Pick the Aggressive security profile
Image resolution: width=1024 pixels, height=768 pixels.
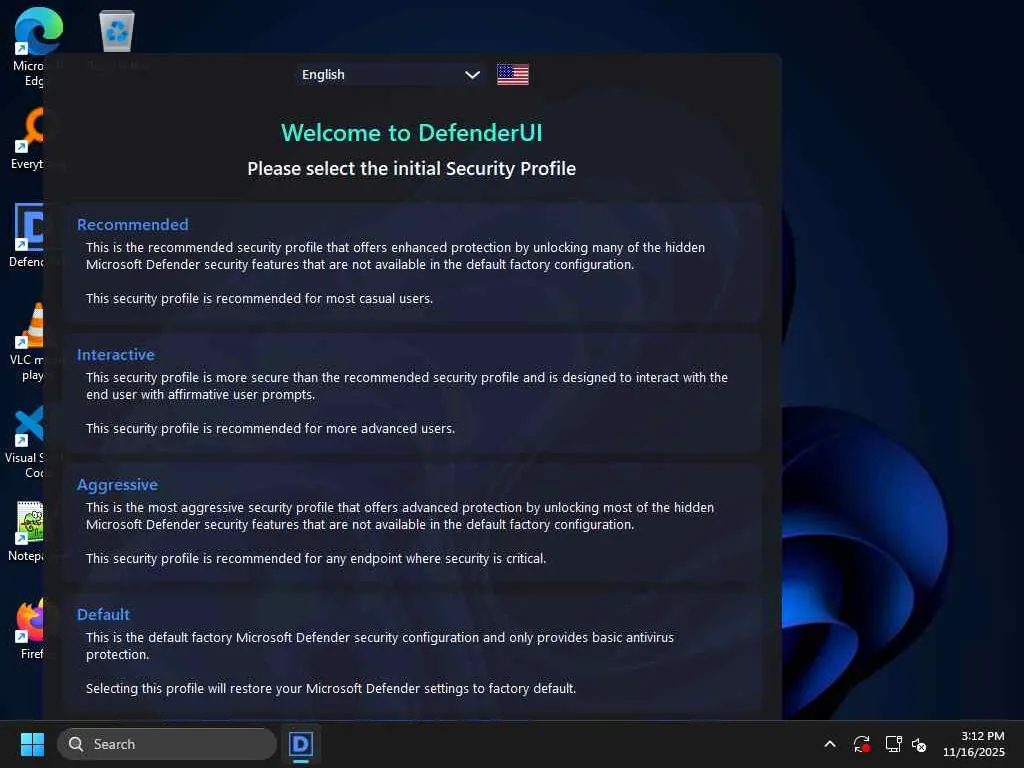(x=413, y=522)
